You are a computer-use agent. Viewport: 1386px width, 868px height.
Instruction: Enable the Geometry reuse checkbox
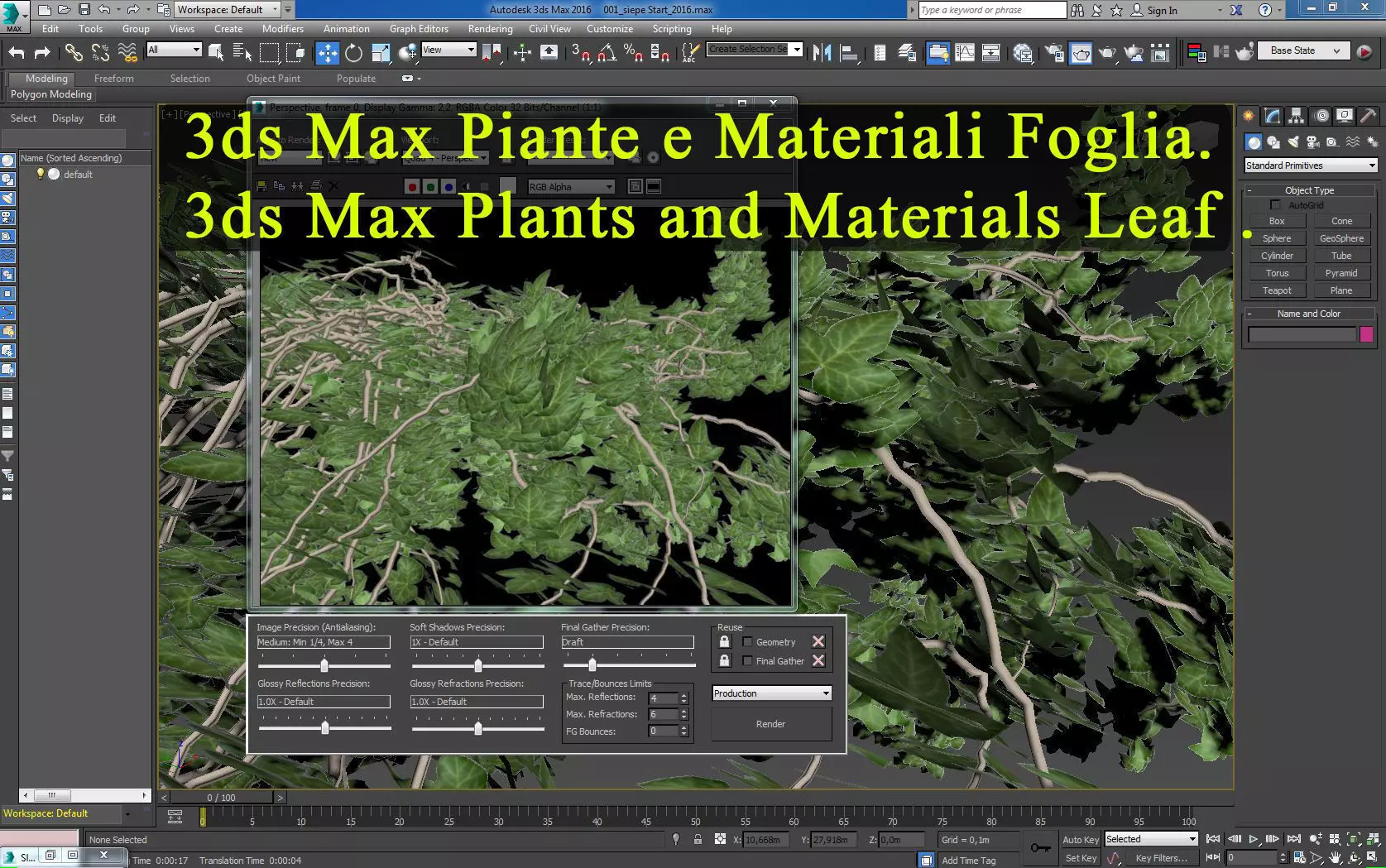pos(747,642)
